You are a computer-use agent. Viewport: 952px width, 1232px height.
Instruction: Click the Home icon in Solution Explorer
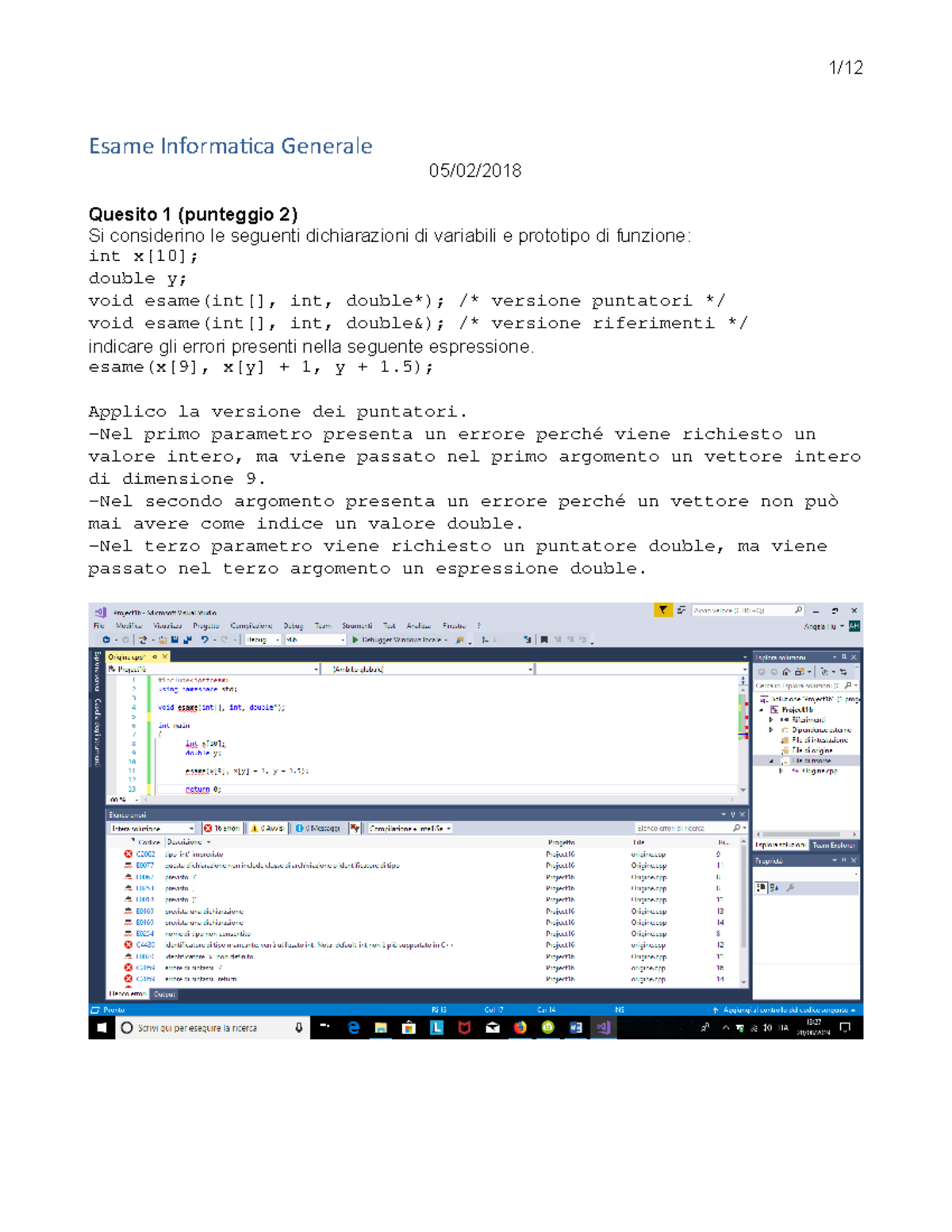click(786, 671)
